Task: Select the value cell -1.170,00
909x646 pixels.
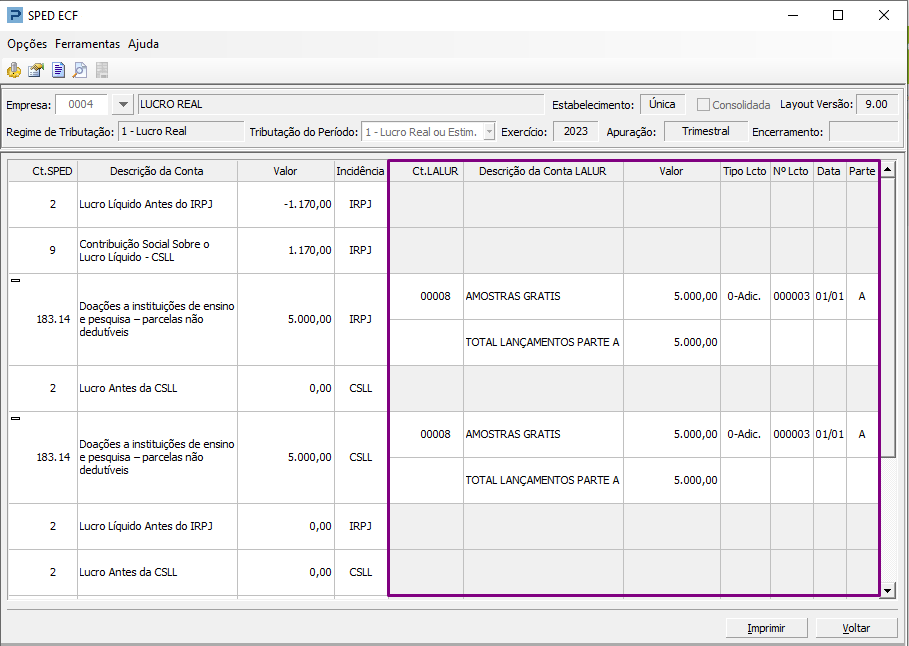Action: 286,204
